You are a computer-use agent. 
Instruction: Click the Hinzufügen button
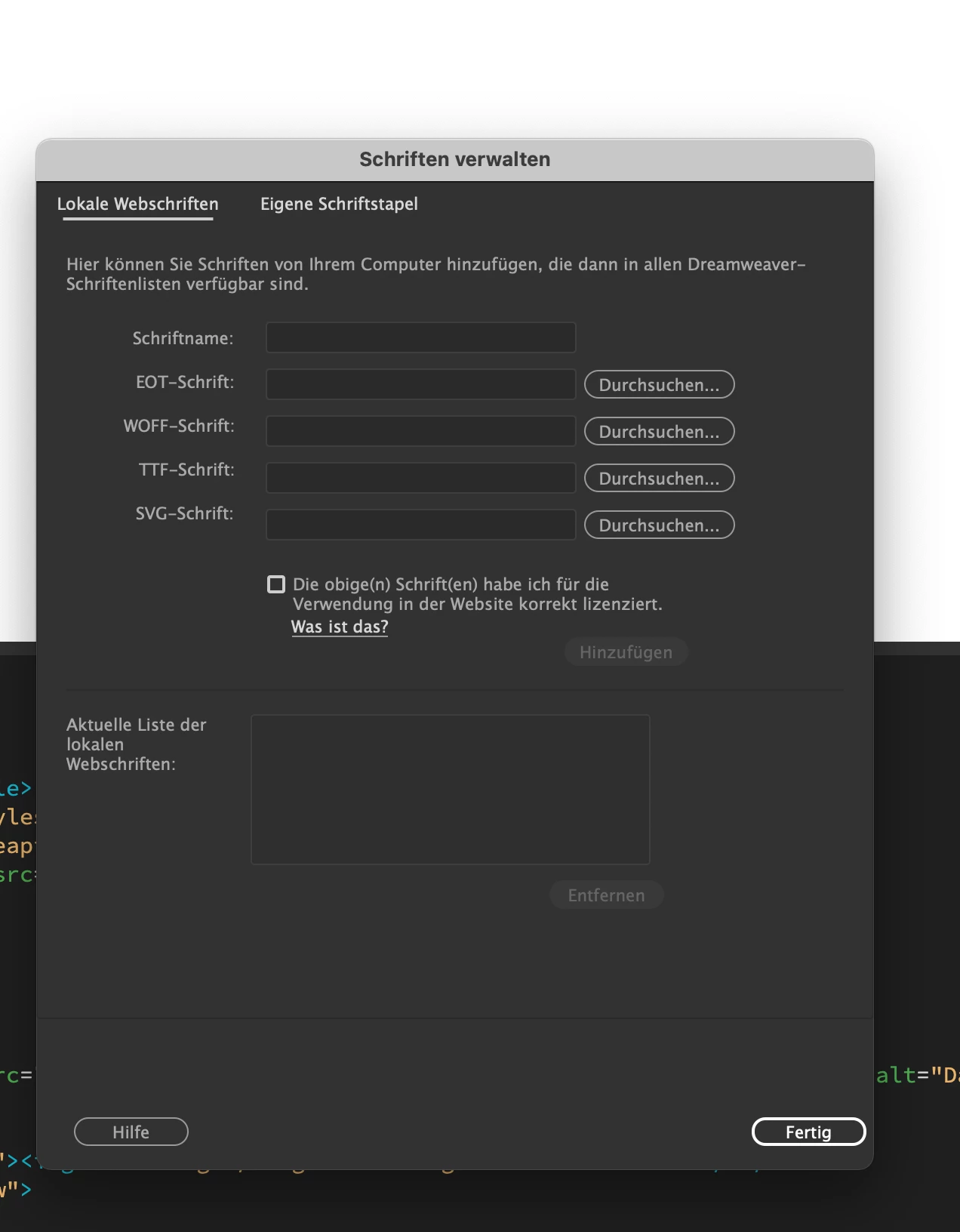point(626,652)
